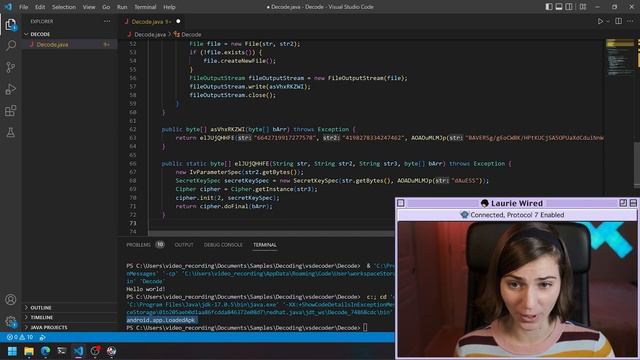Image resolution: width=640 pixels, height=360 pixels.
Task: Open the Go menu
Action: 106,7
